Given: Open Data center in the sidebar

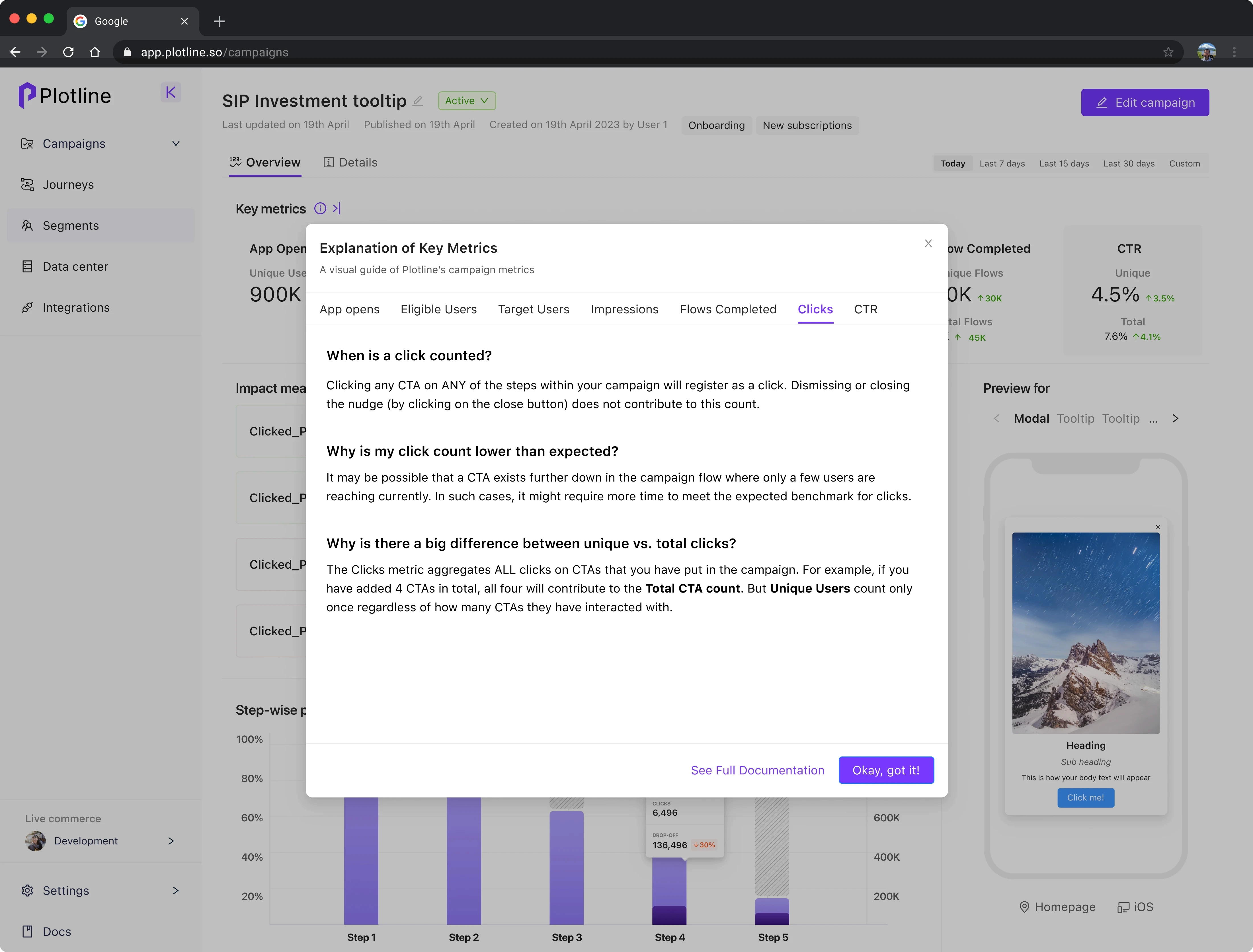Looking at the screenshot, I should [75, 266].
